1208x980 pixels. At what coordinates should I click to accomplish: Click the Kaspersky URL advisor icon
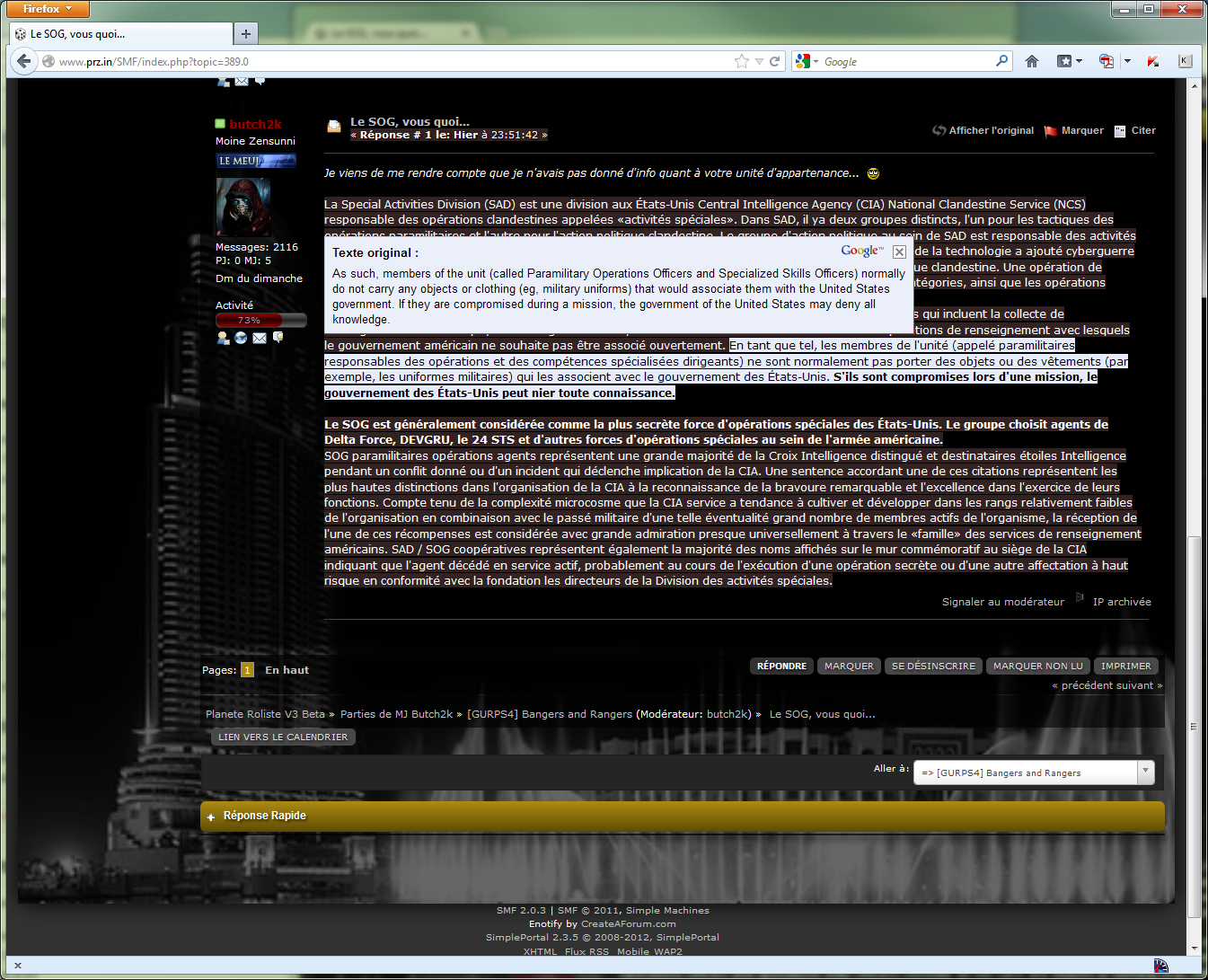[x=1153, y=61]
